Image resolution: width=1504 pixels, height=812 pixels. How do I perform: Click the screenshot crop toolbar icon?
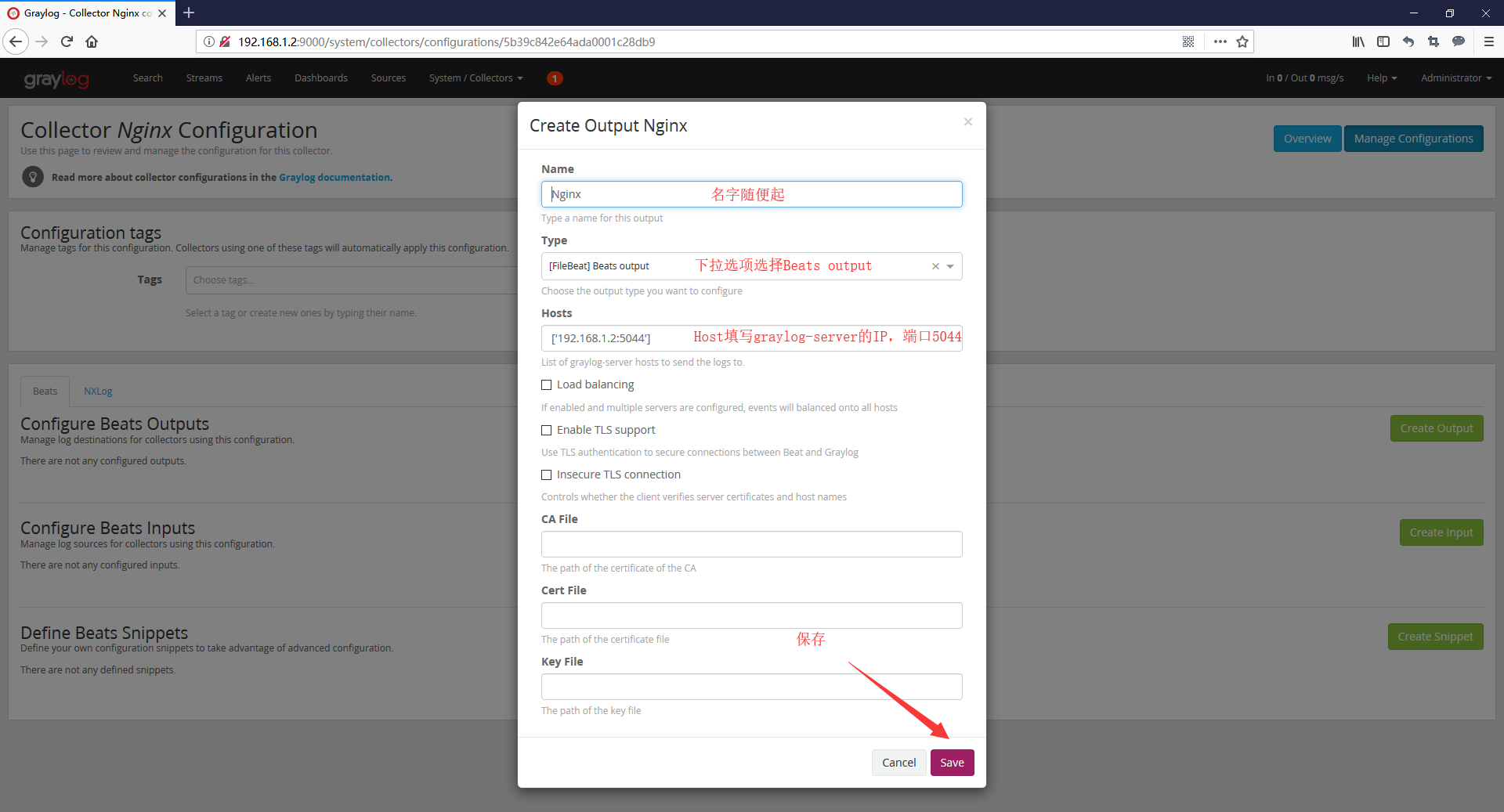pyautogui.click(x=1433, y=42)
